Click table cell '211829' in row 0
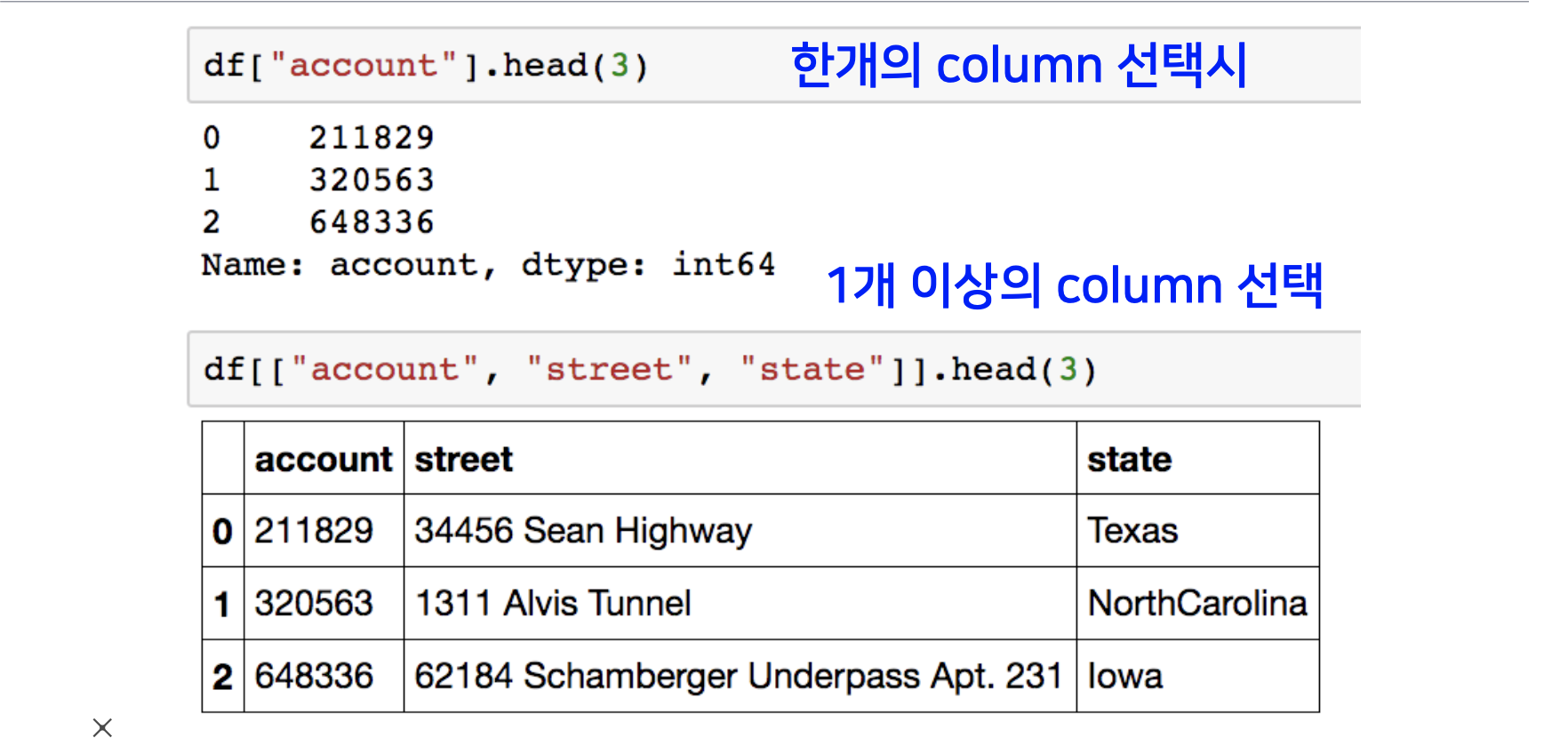 click(x=324, y=531)
